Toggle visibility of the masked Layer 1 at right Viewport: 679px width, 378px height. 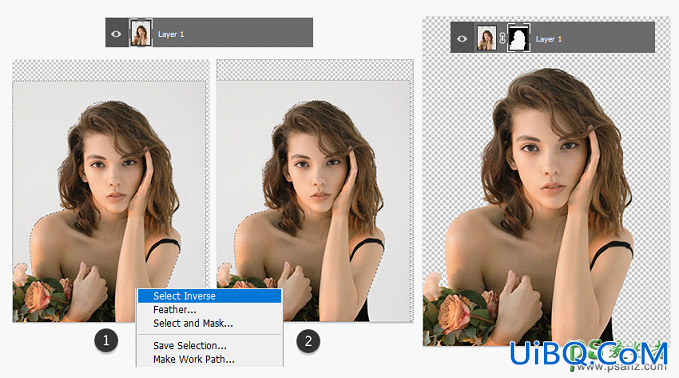click(x=462, y=39)
